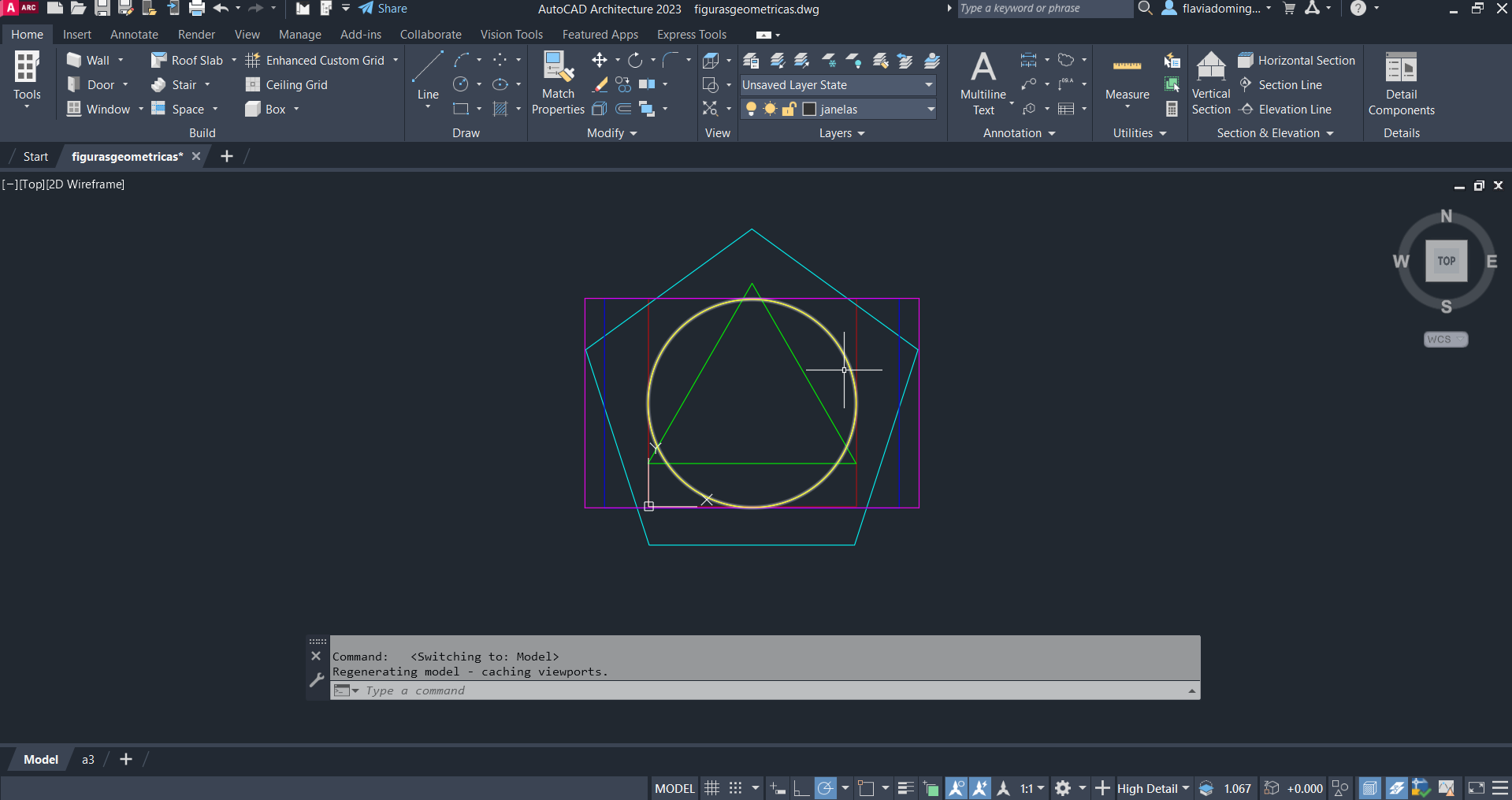The width and height of the screenshot is (1512, 800).
Task: Click the janelas layer color swatch
Action: [809, 110]
